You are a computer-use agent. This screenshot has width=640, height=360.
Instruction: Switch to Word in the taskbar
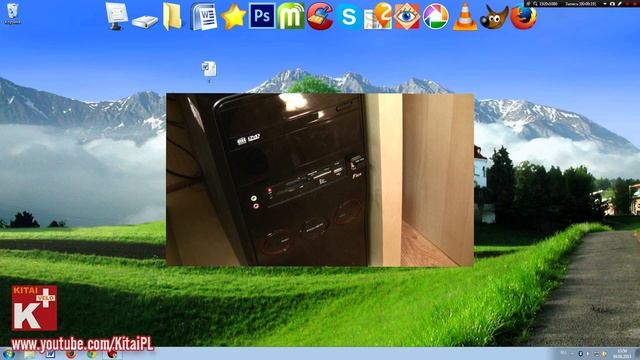(x=50, y=354)
